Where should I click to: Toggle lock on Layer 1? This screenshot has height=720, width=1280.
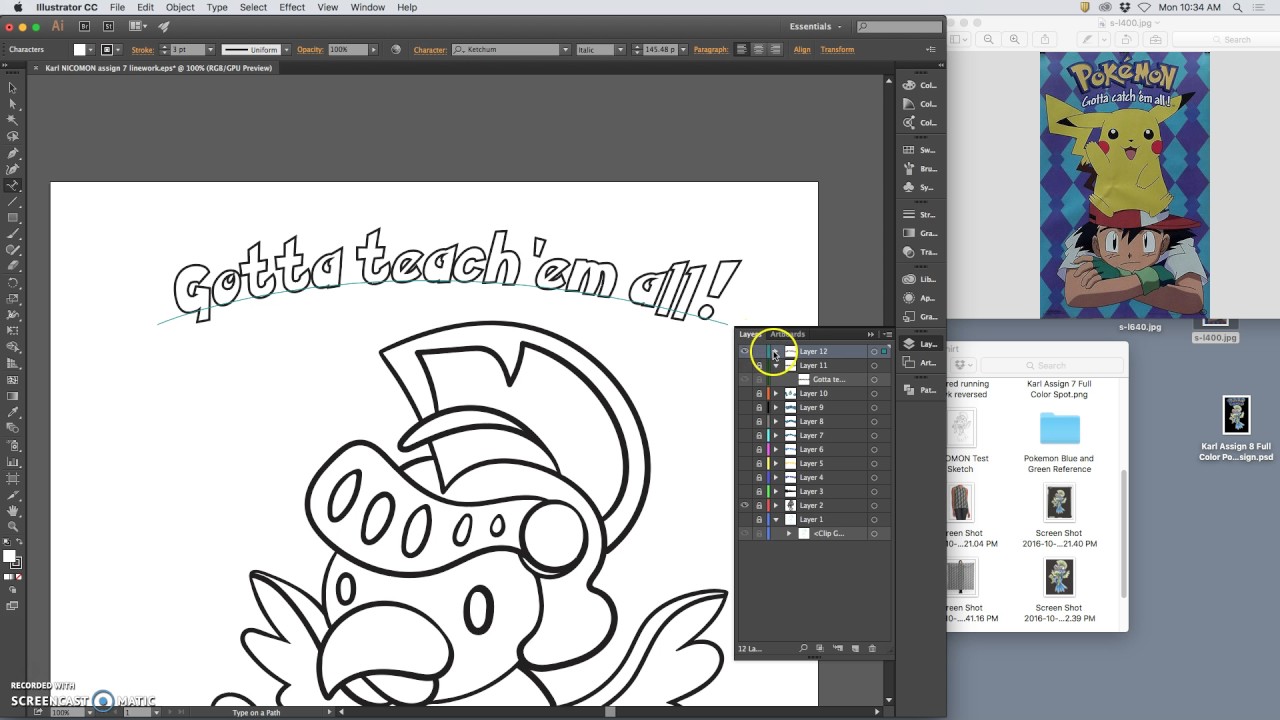[x=758, y=520]
